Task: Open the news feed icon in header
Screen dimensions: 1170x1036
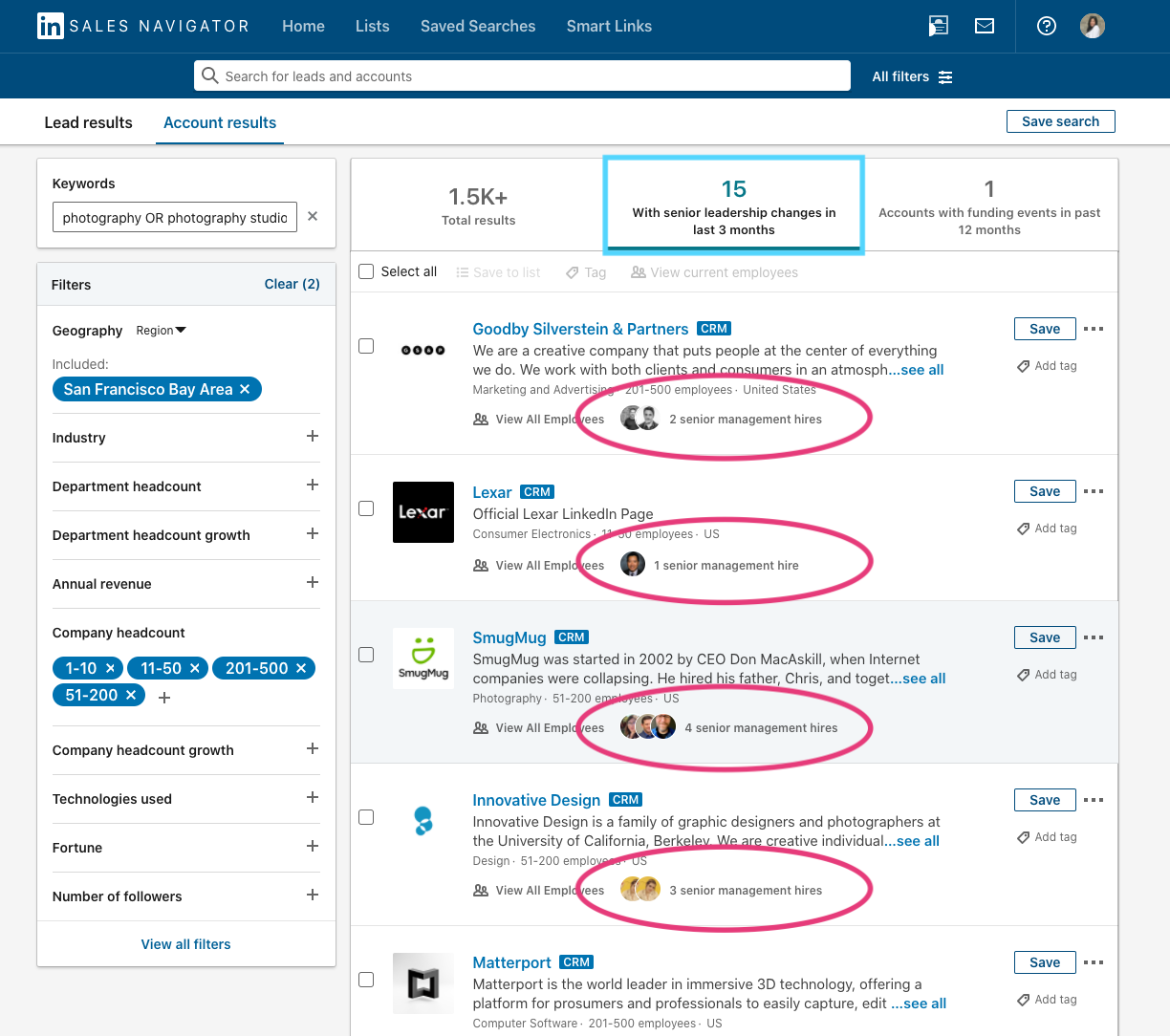Action: click(939, 26)
